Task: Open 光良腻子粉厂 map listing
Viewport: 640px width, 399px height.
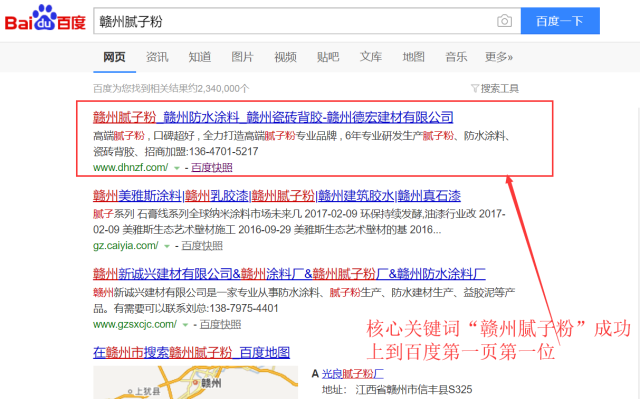Action: [353, 373]
